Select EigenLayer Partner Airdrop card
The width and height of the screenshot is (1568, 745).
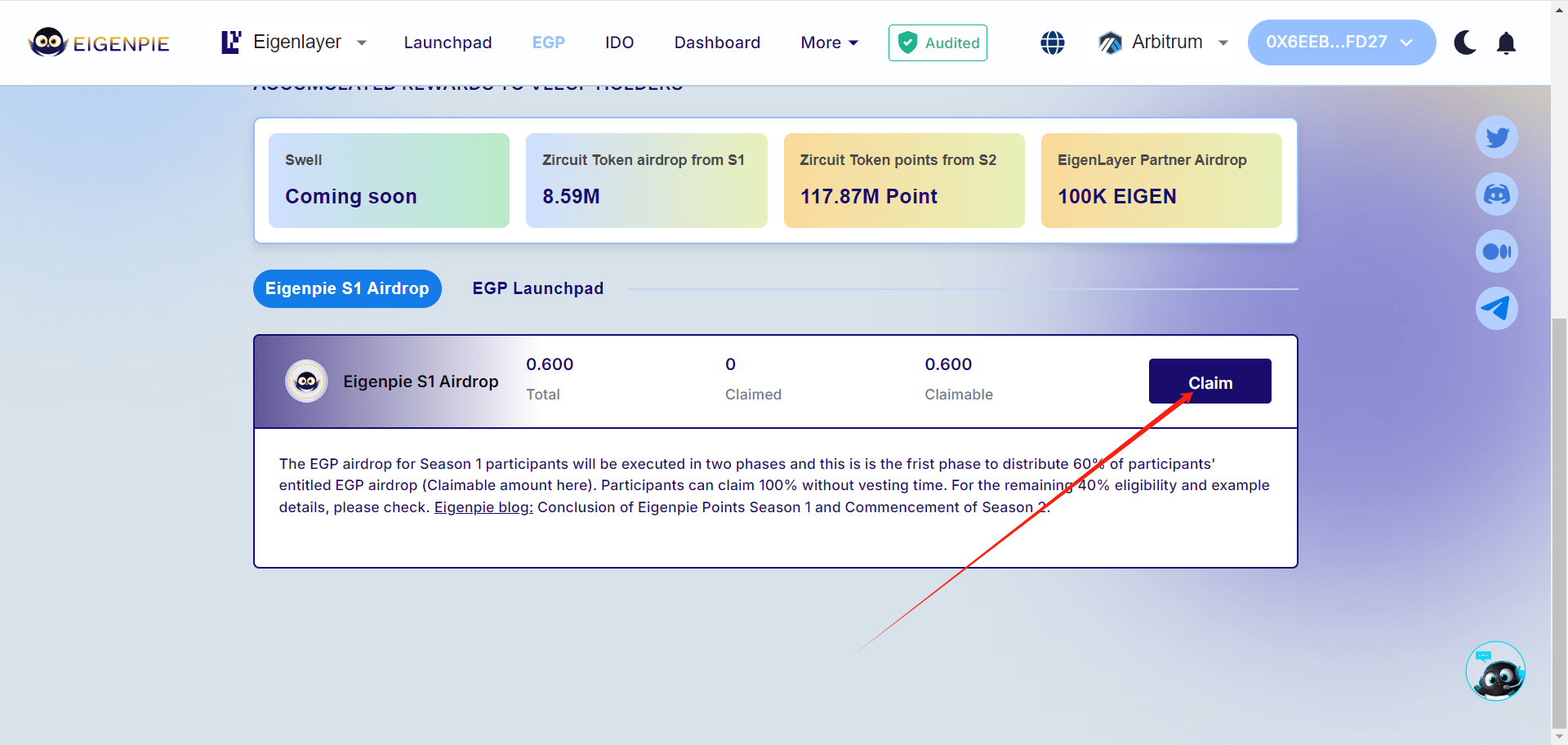click(1161, 181)
